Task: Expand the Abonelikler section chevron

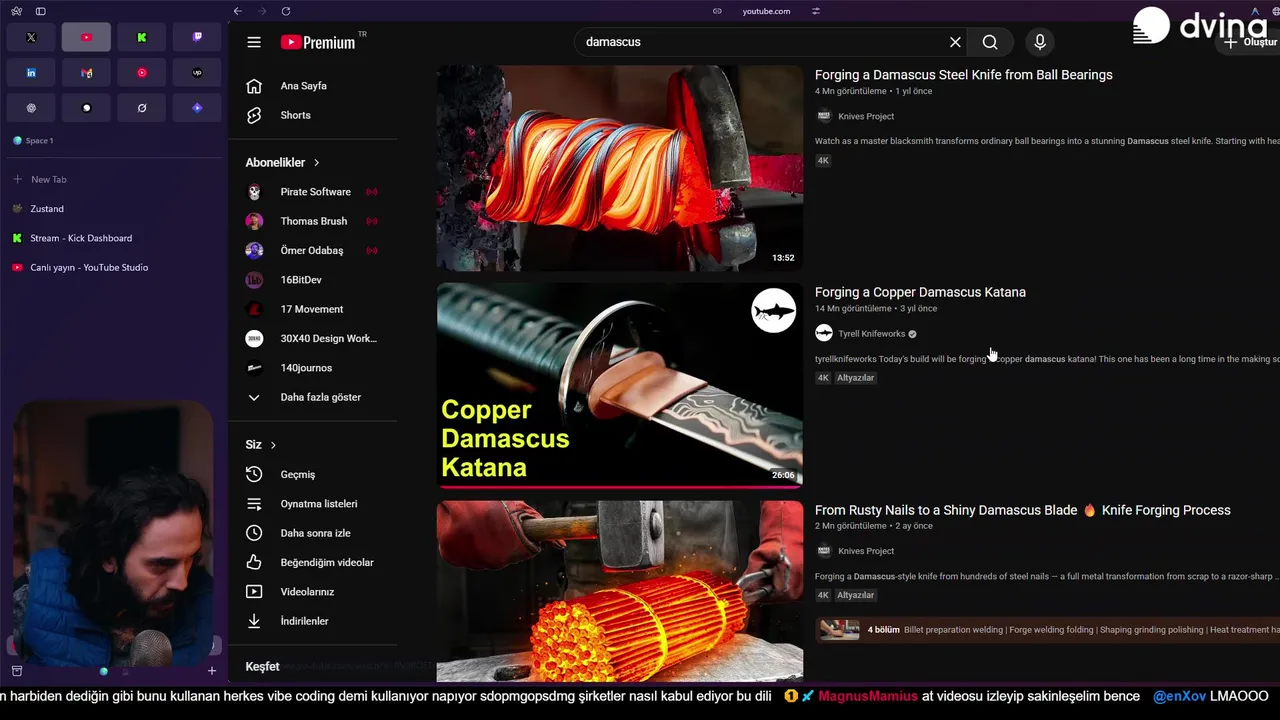Action: coord(317,162)
